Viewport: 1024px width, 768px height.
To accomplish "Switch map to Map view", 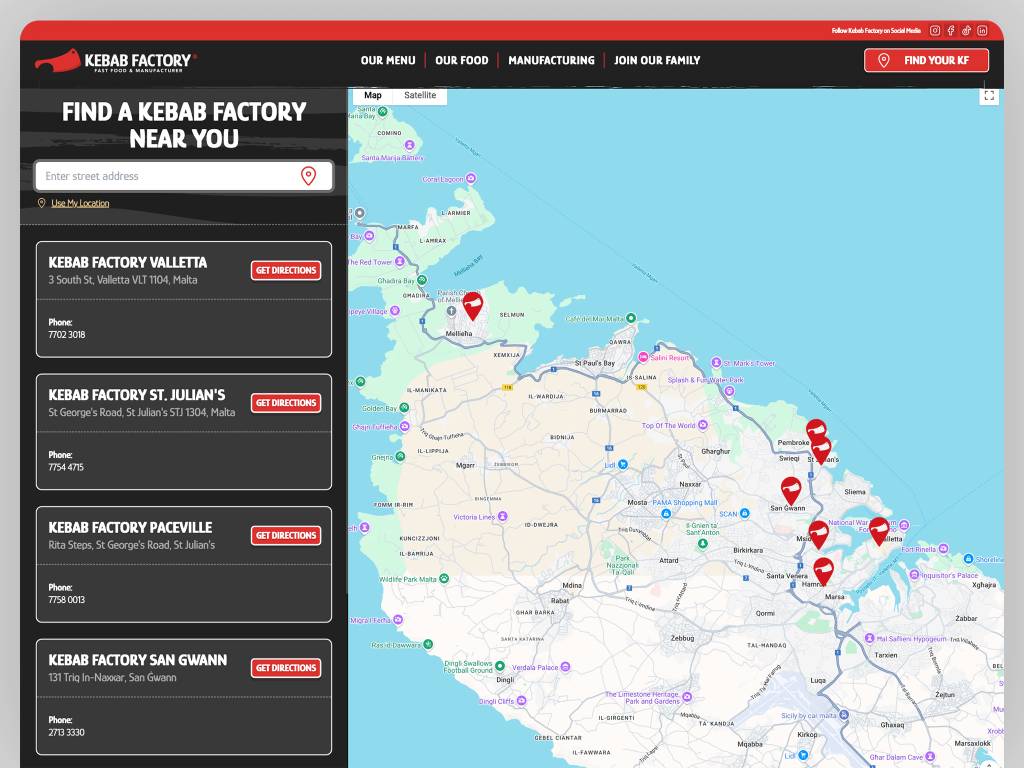I will pyautogui.click(x=372, y=95).
